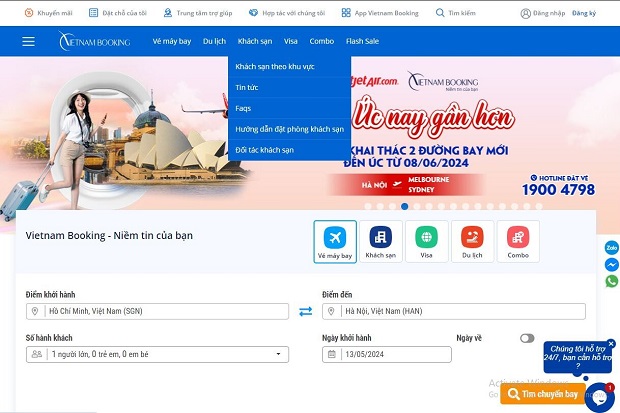Screen dimensions: 620x413
Task: Click the App Vietnam Booking grid icon
Action: click(346, 13)
